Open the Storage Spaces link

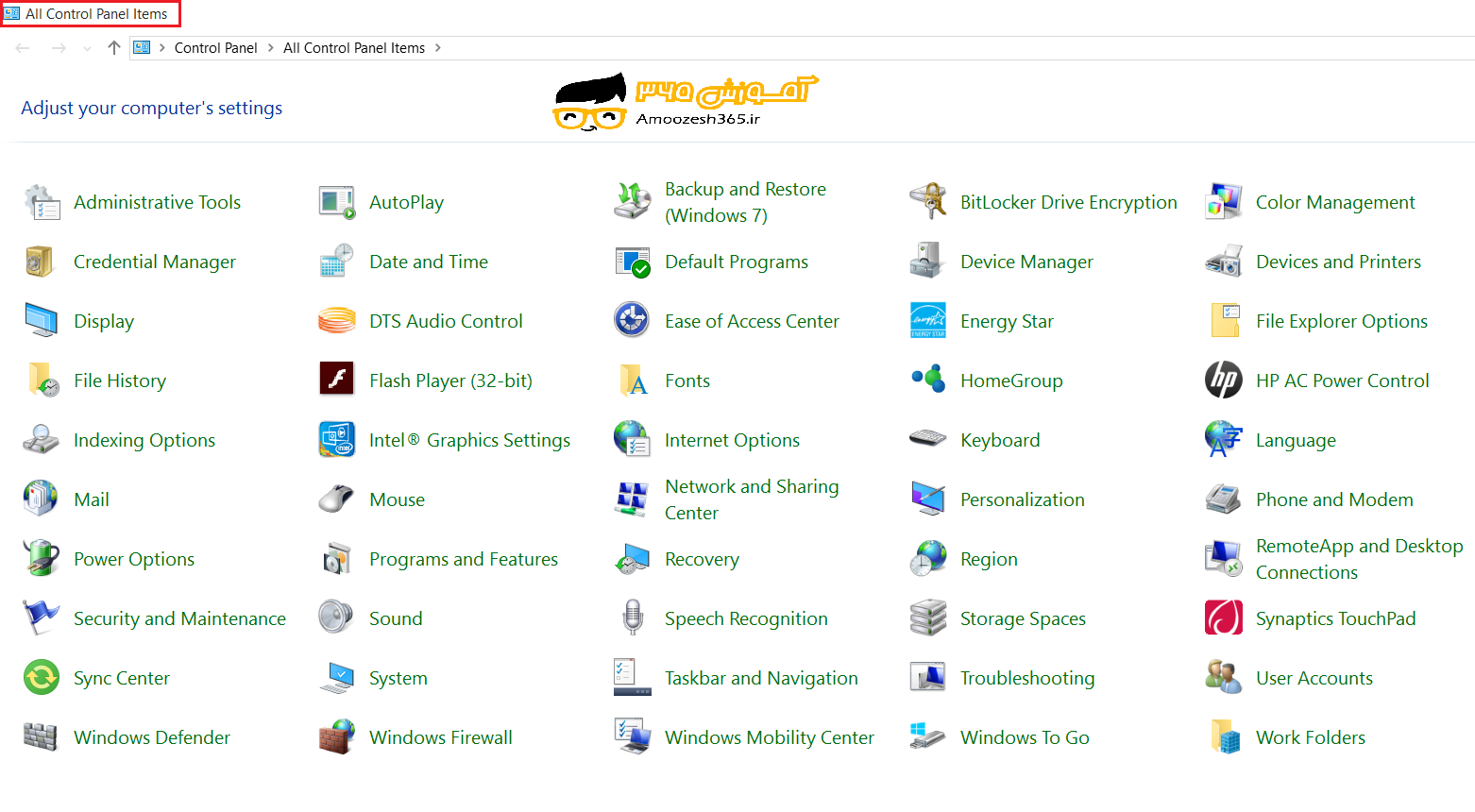(1023, 618)
